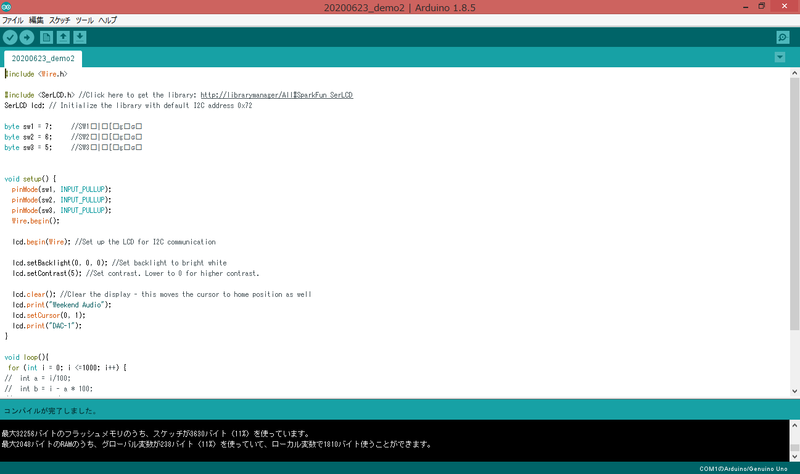The height and width of the screenshot is (474, 800).
Task: Click the '// int a = i/100;' comment line
Action: point(38,379)
